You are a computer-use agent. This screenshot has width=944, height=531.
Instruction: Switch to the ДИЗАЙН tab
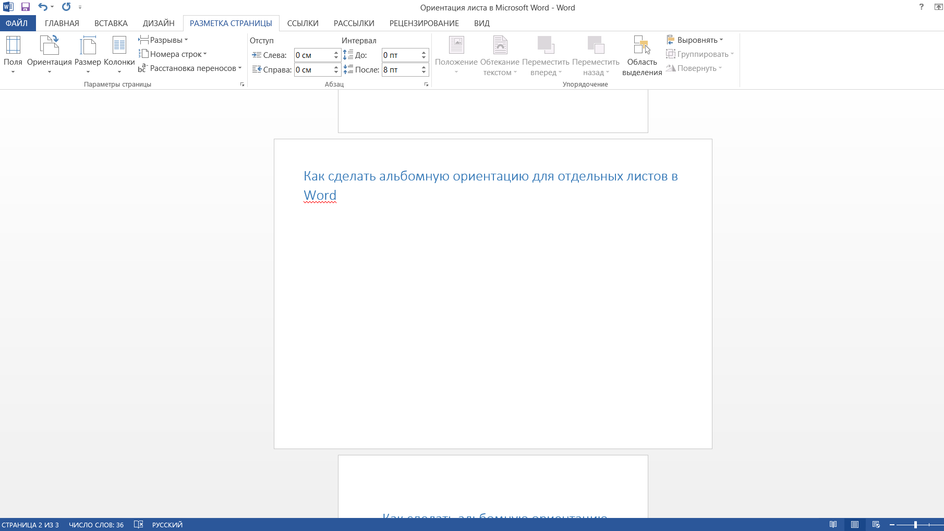[x=158, y=23]
